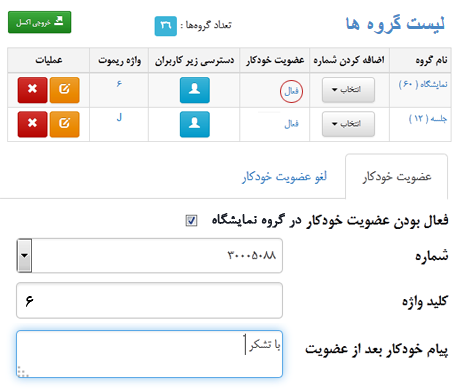Click circled فعال link in نمایشگاه row
The height and width of the screenshot is (391, 459).
[x=291, y=91]
